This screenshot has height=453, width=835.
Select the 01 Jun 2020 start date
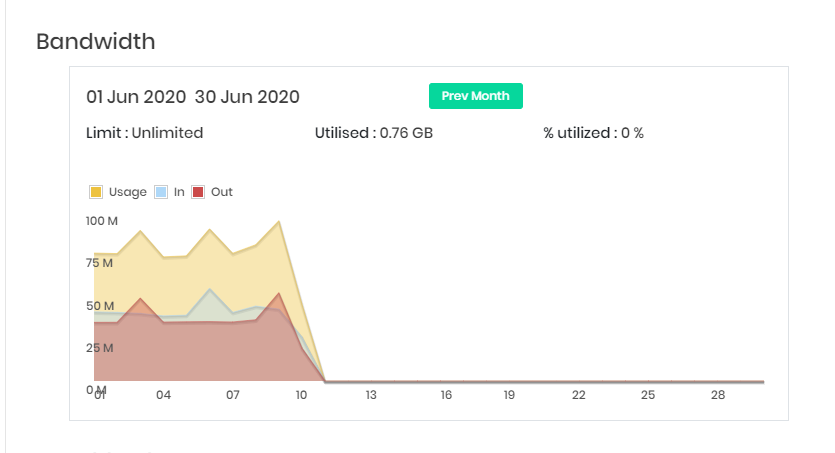136,97
